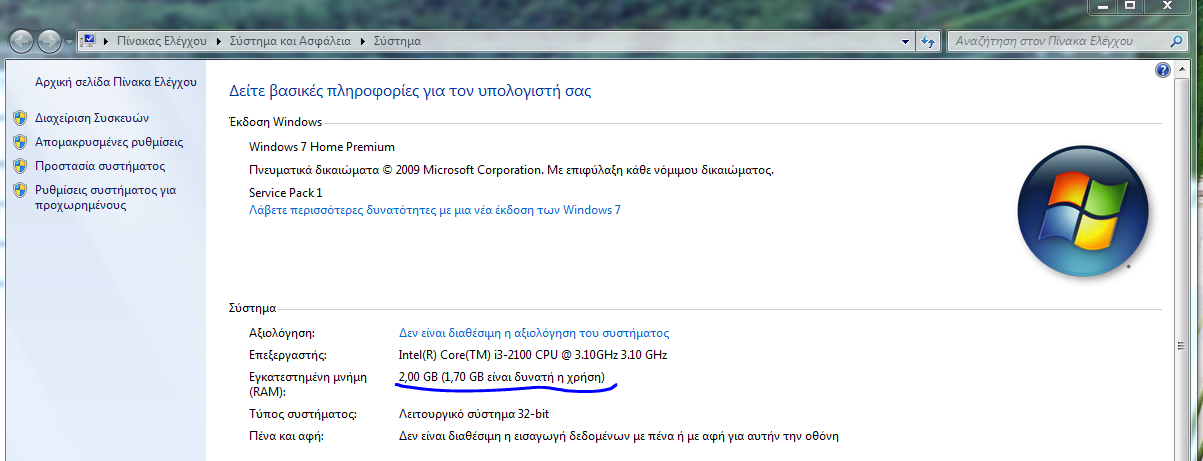Open Απομακρυσμένες ρυθμίσεις link
The width and height of the screenshot is (1203, 461).
tap(109, 142)
